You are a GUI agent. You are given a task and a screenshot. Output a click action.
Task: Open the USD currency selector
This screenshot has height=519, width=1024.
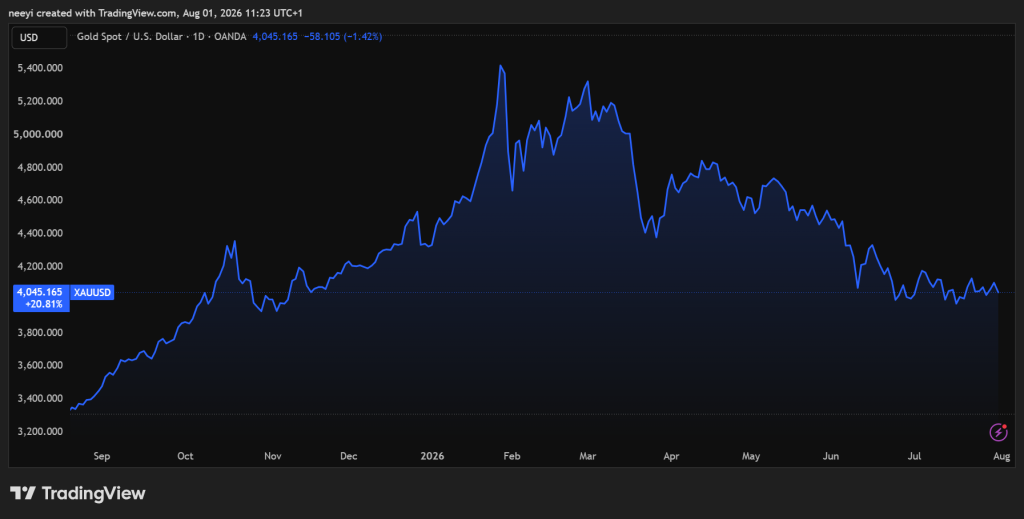click(39, 38)
